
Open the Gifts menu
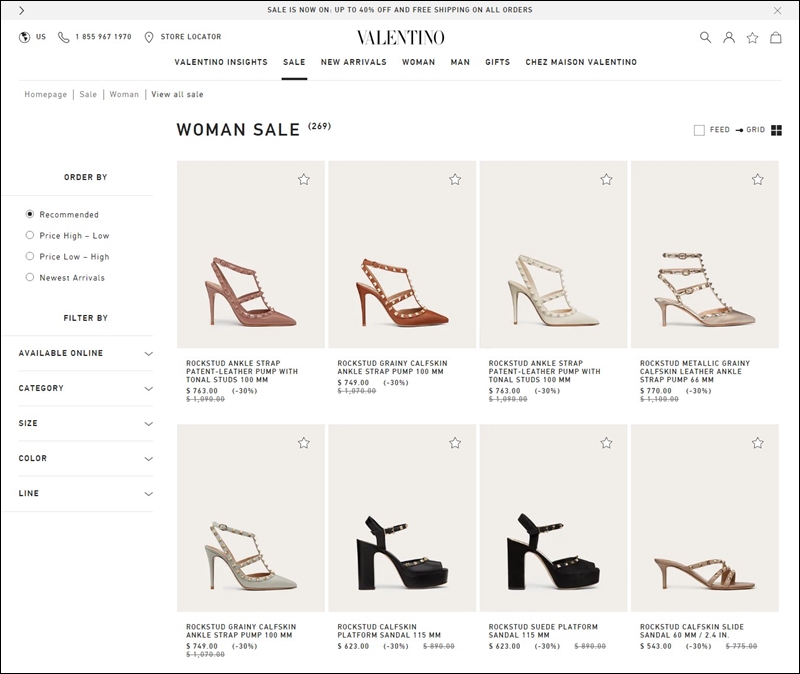coord(497,62)
